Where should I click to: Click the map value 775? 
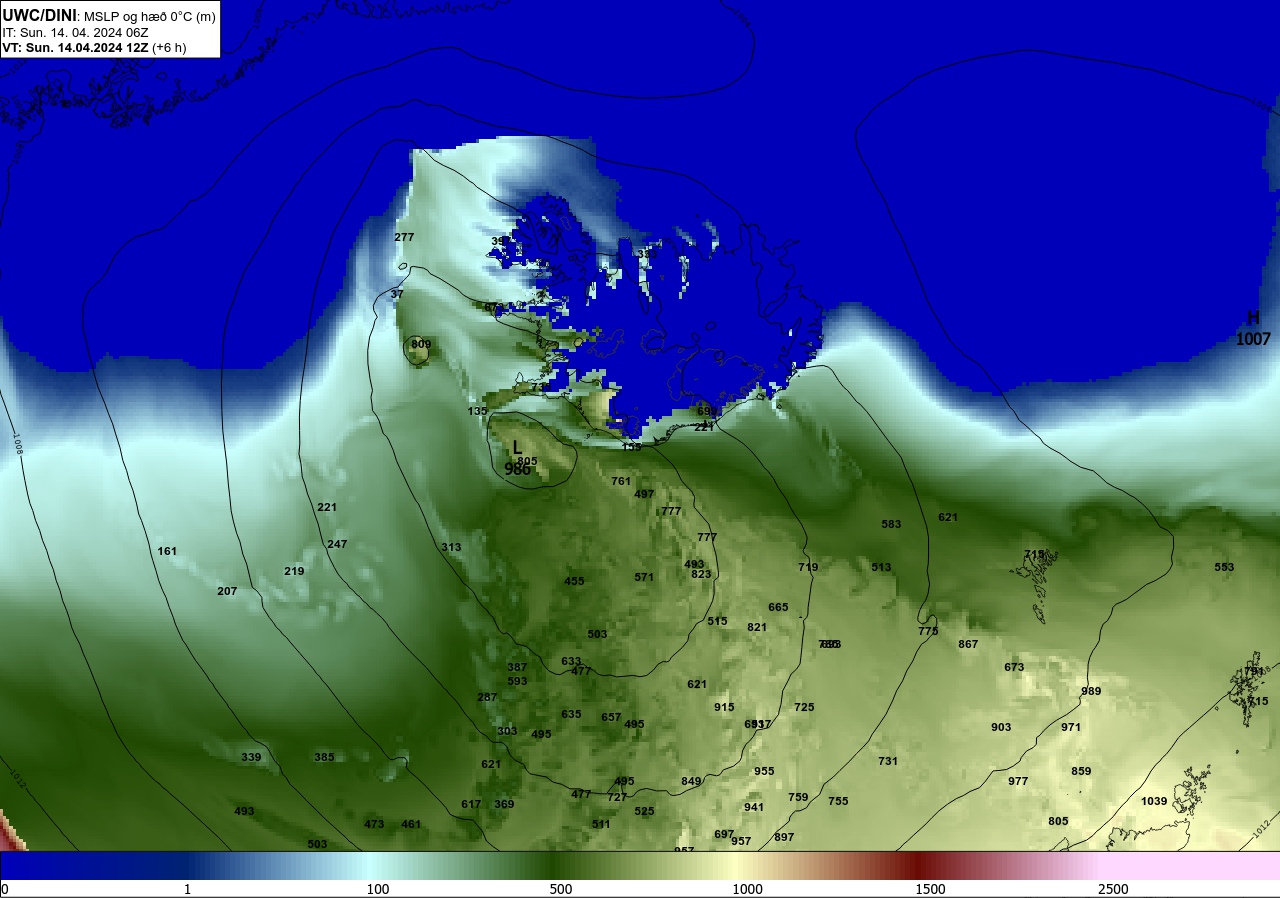point(928,631)
